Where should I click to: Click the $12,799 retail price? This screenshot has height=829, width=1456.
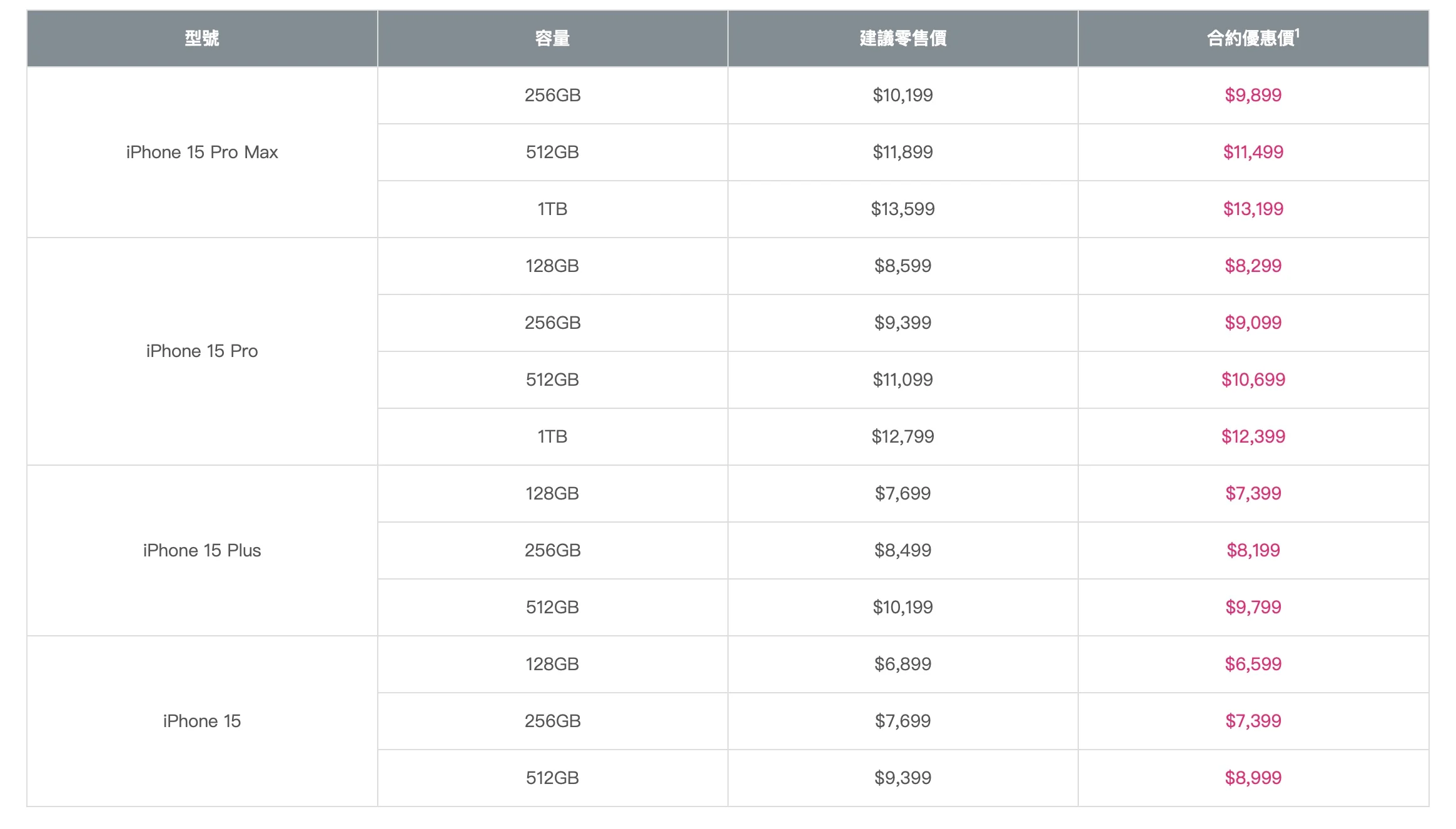[x=902, y=436]
